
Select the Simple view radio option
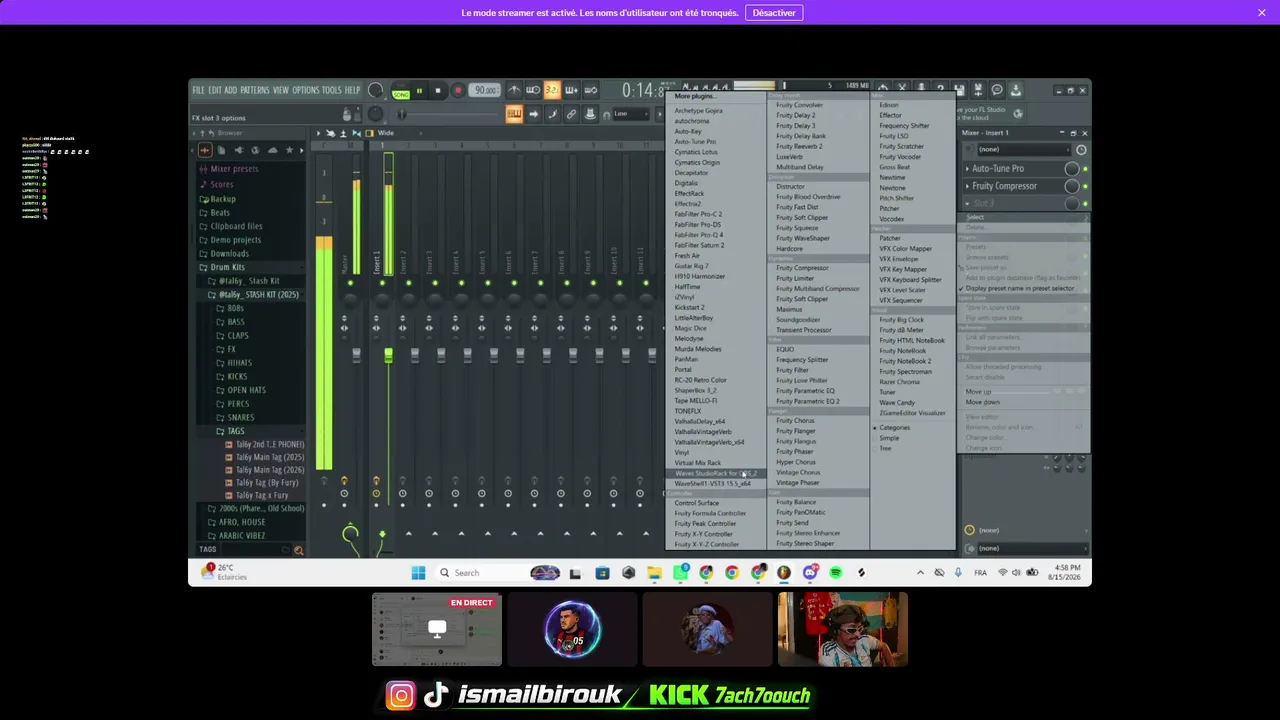[889, 438]
